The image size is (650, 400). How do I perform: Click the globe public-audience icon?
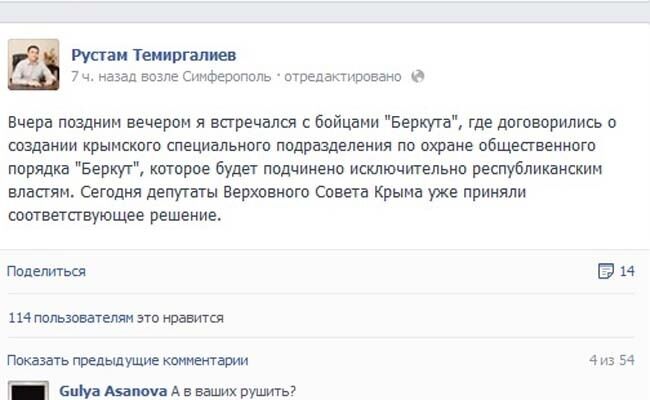(418, 76)
